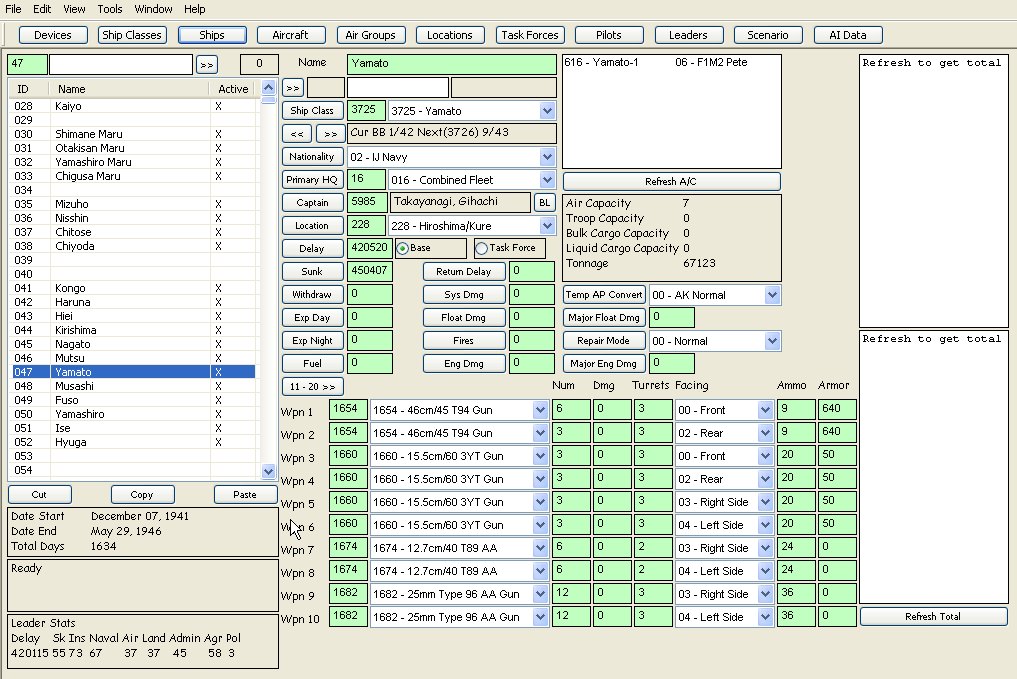Image resolution: width=1017 pixels, height=679 pixels.
Task: Switch delay mode to Task Force
Action: click(483, 247)
